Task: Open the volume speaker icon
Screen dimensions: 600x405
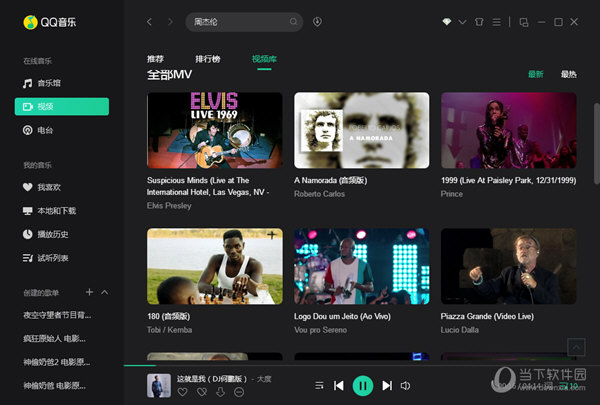Action: point(405,385)
